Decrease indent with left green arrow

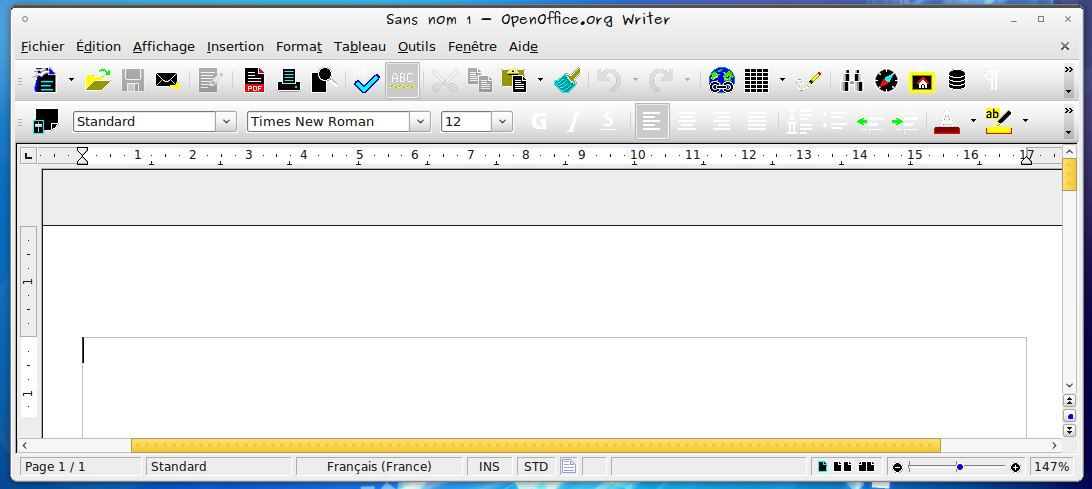pos(870,121)
